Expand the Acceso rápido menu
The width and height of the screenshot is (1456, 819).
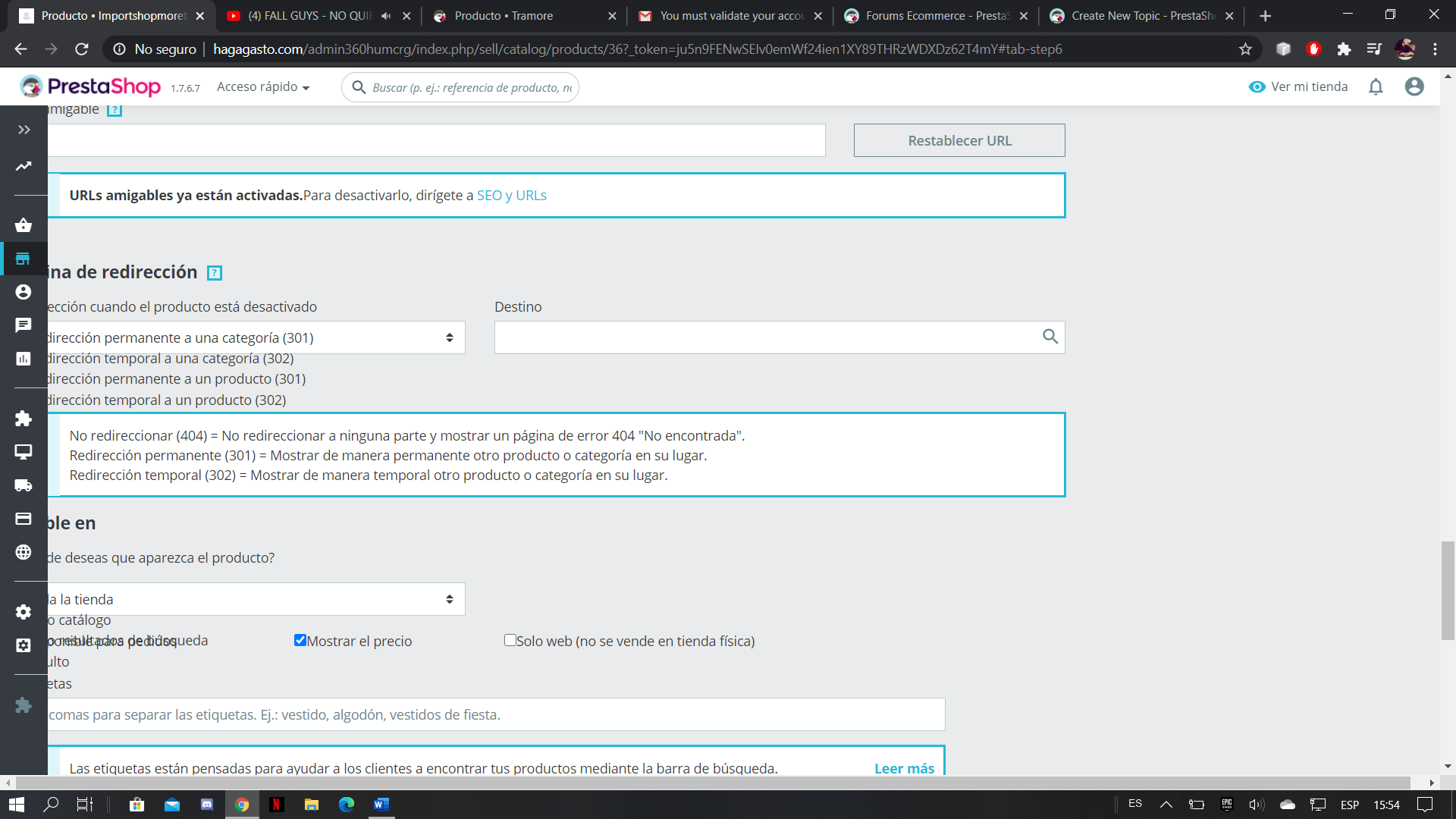(263, 87)
